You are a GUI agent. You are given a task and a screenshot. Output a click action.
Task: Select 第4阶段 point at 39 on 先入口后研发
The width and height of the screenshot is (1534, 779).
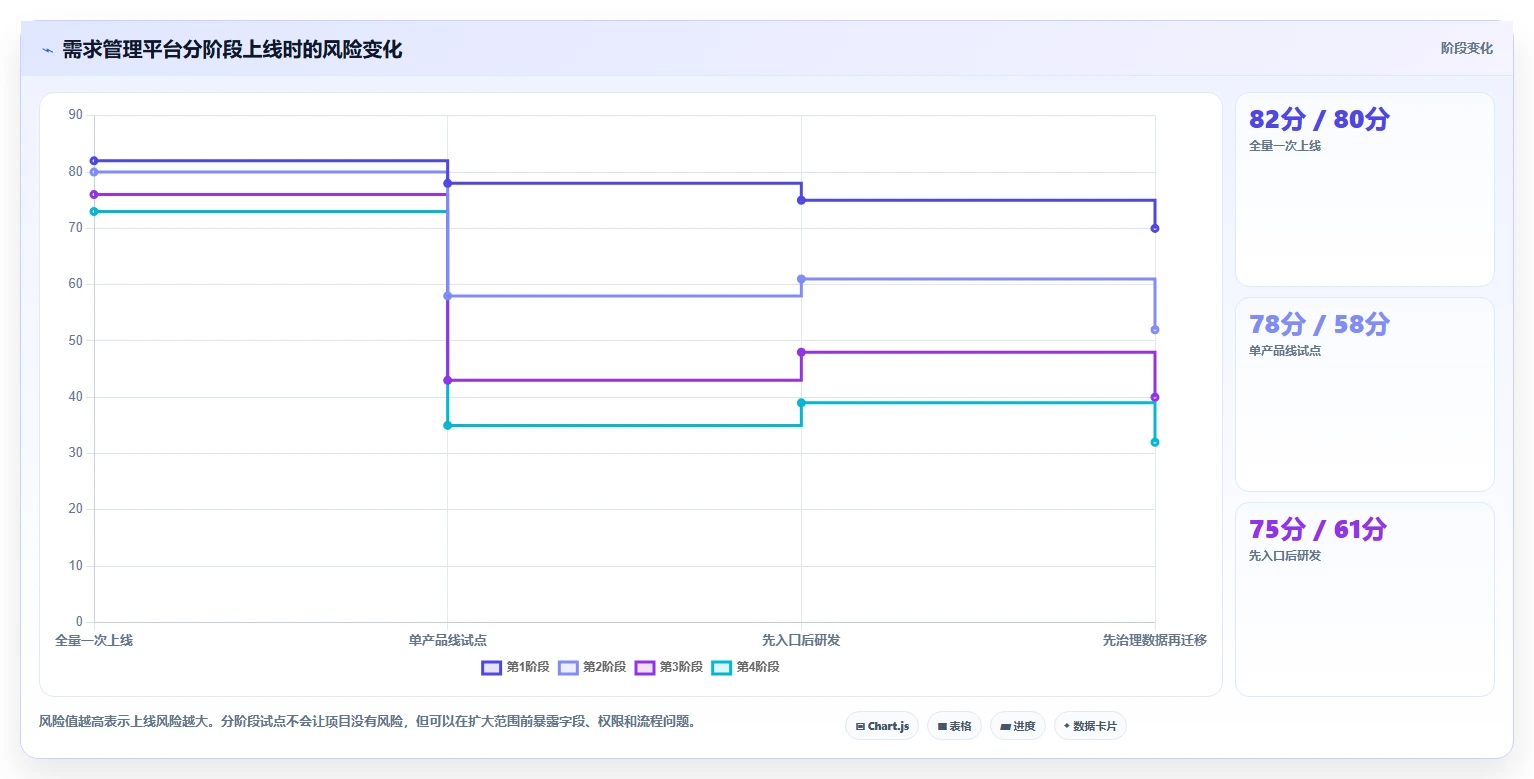pyautogui.click(x=801, y=403)
